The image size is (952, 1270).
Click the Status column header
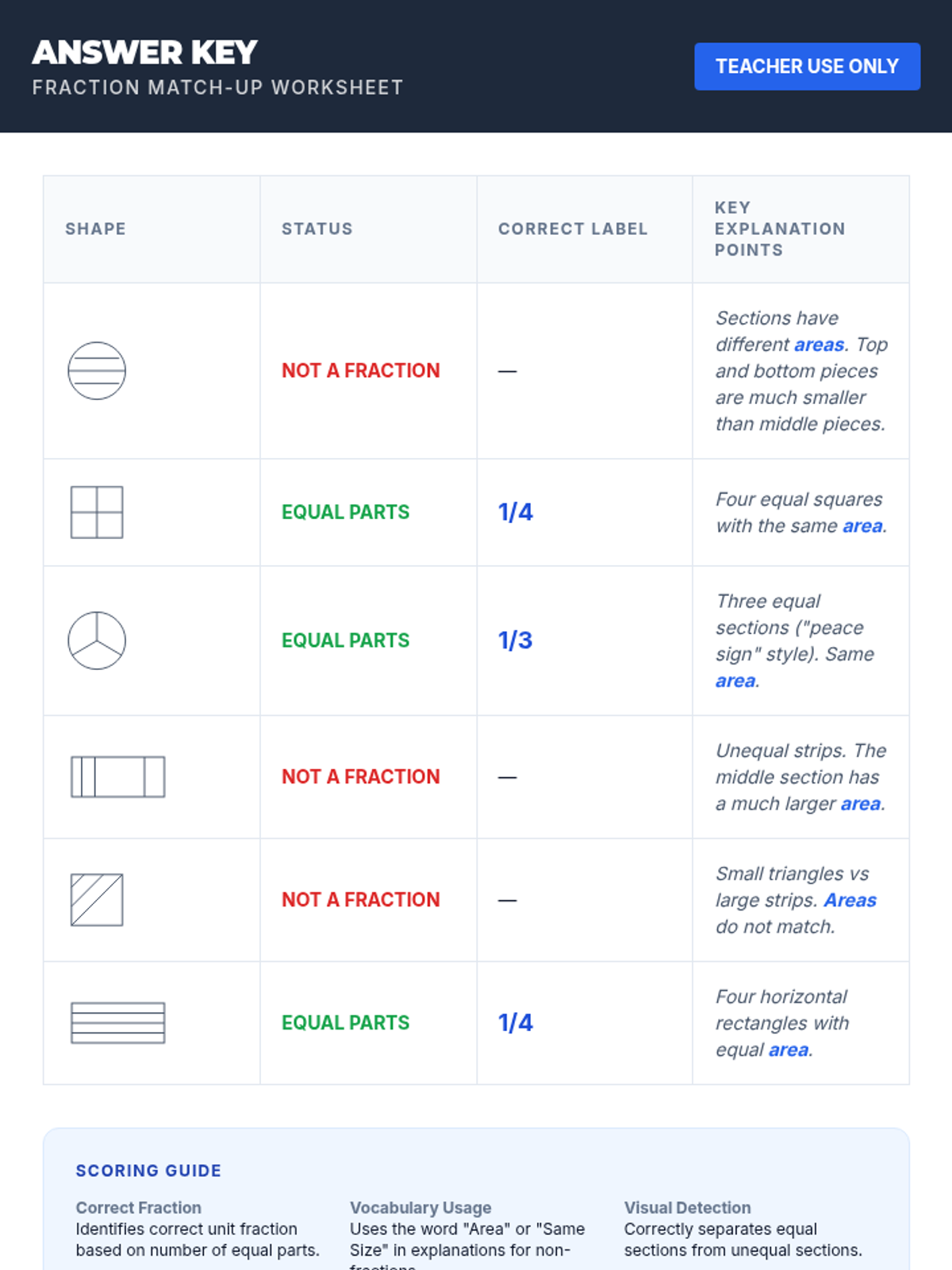click(x=317, y=229)
